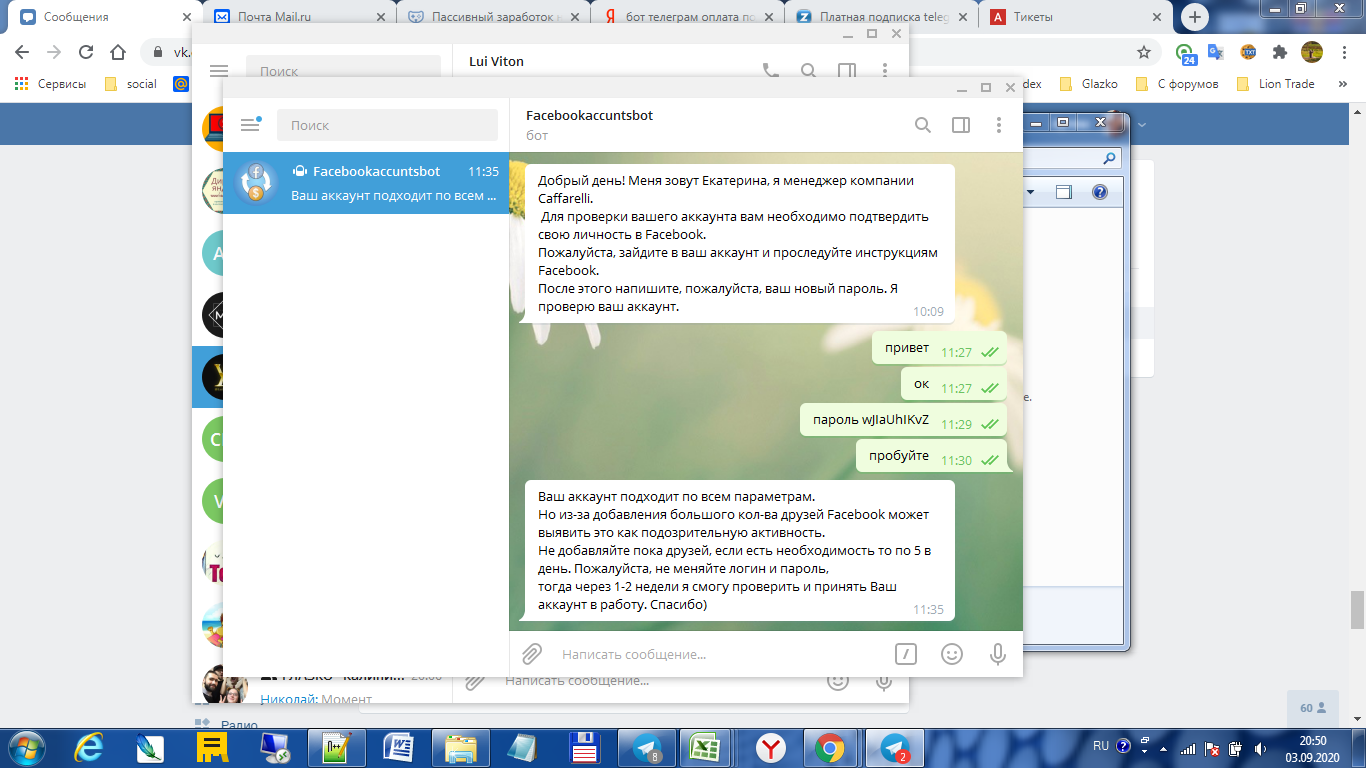This screenshot has height=768, width=1366.
Task: Go back with the browser back arrow
Action: 22,52
